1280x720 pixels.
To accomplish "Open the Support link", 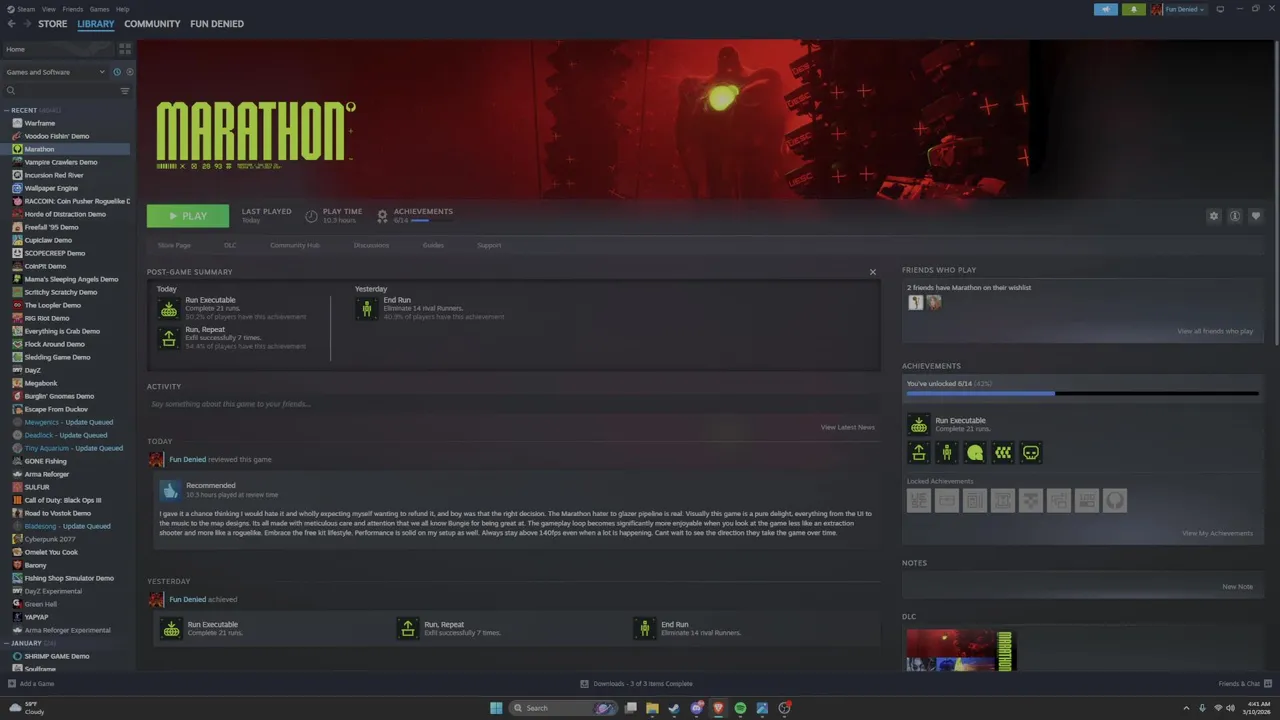I will pos(489,245).
